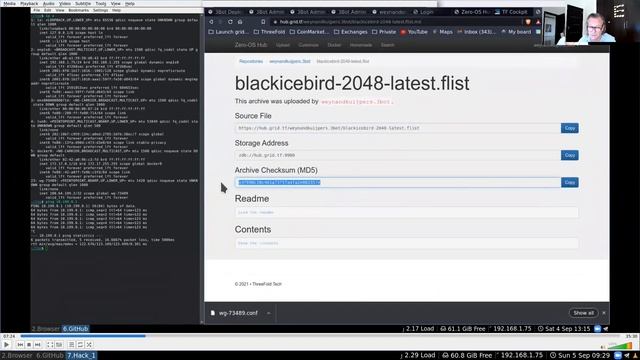The width and height of the screenshot is (640, 360).
Task: Toggle loop mode in VLC
Action: pyautogui.click(x=80, y=345)
